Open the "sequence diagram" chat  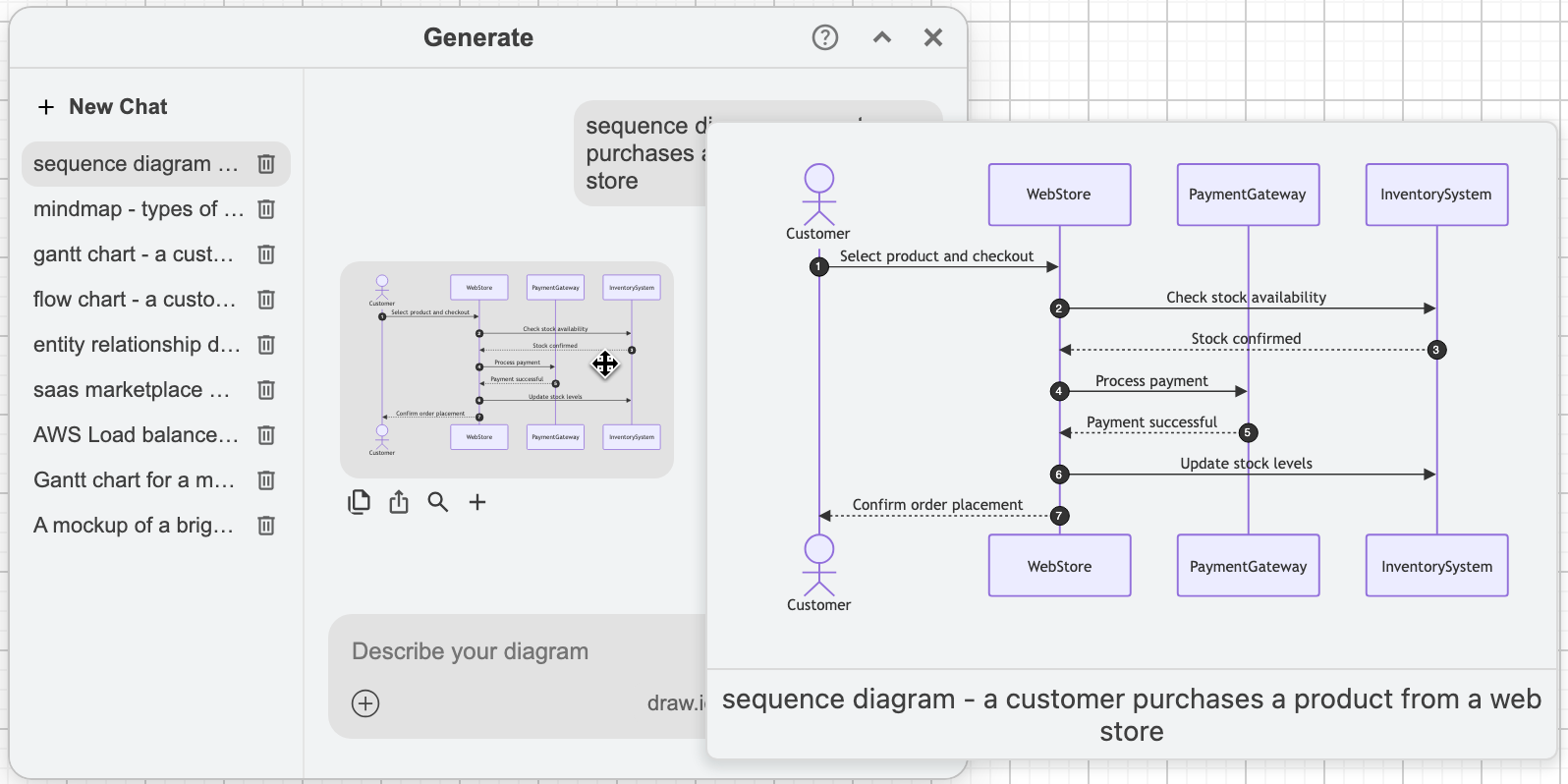pyautogui.click(x=136, y=164)
